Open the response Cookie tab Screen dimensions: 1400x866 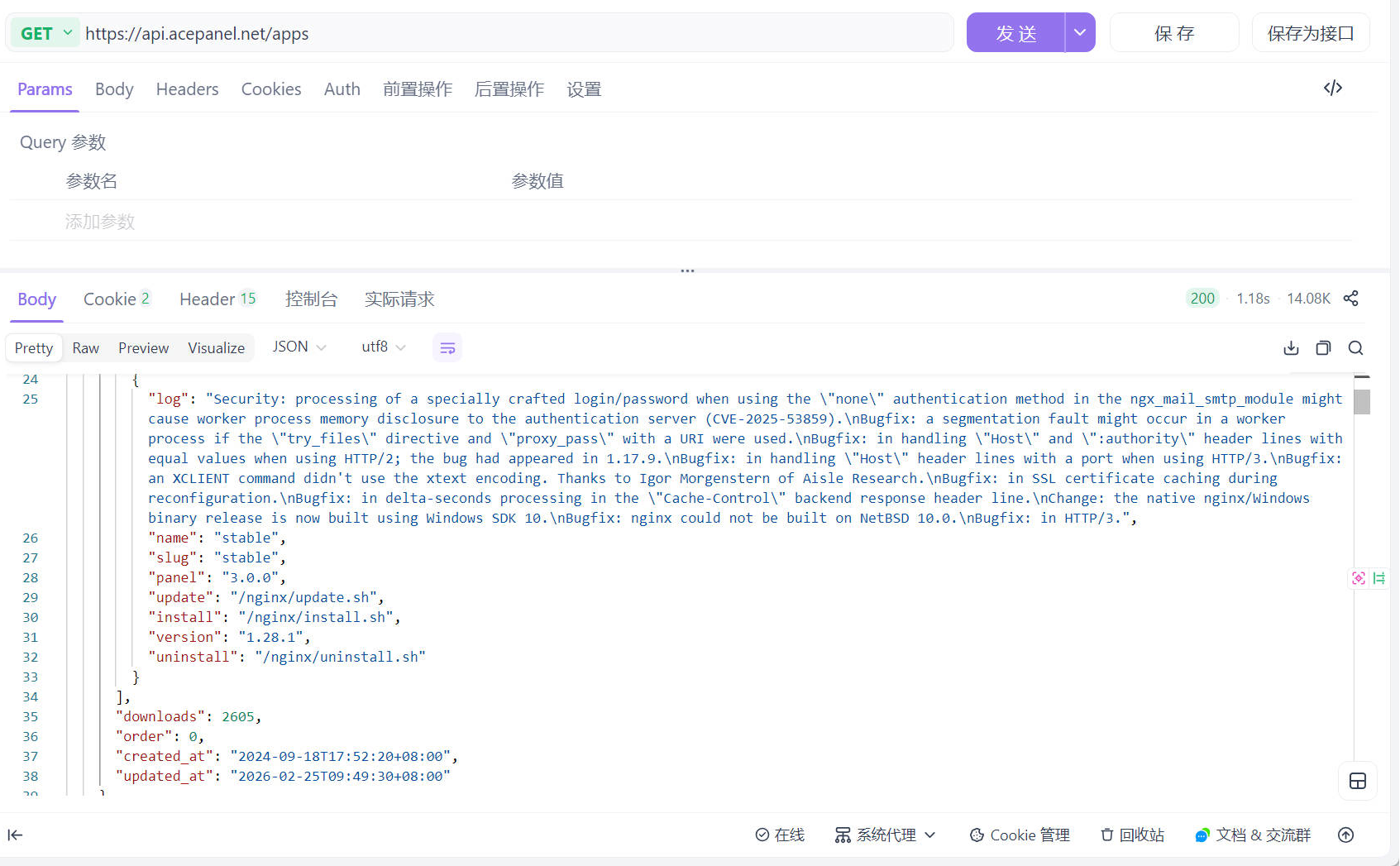click(x=117, y=299)
